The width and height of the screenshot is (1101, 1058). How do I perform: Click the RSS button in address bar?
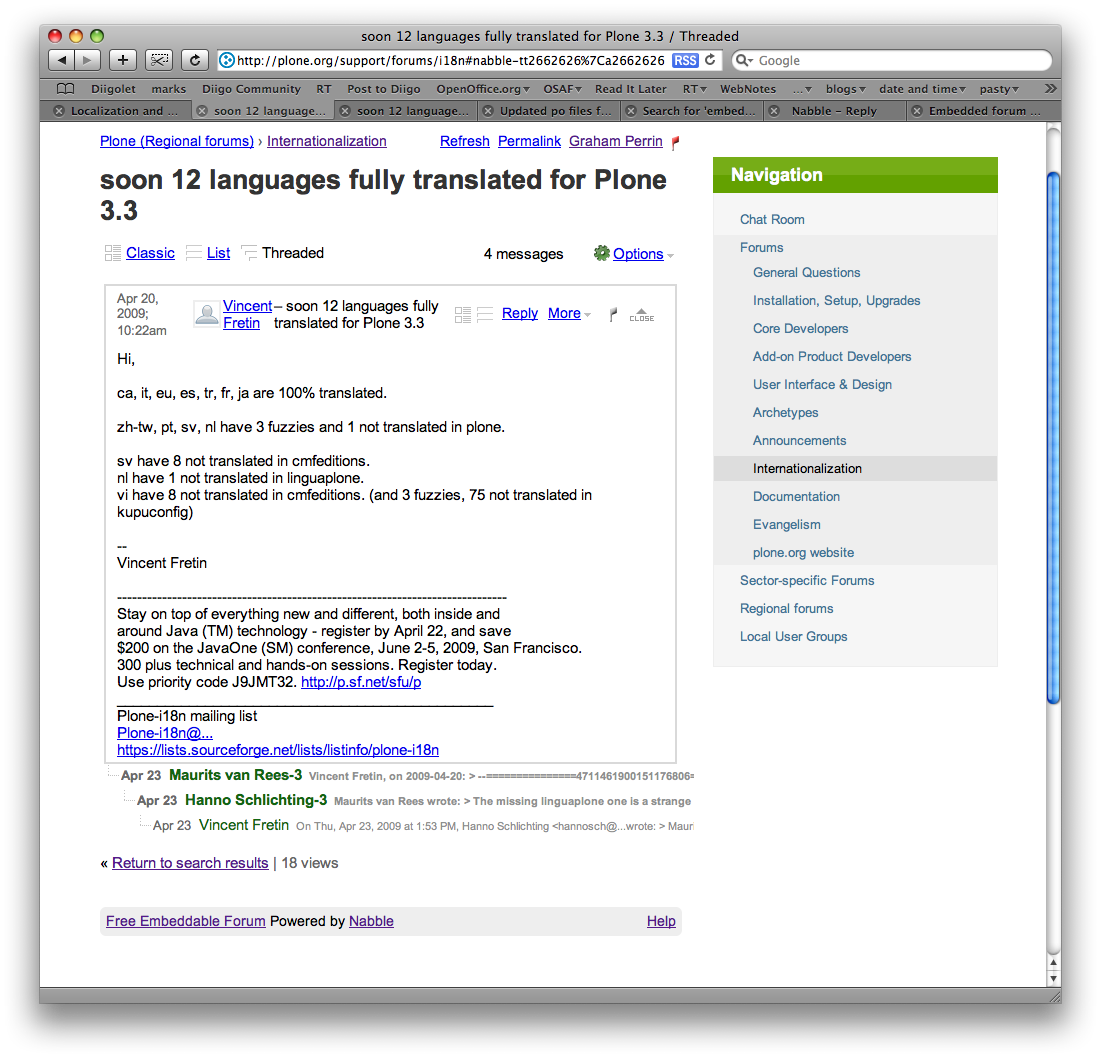coord(685,60)
